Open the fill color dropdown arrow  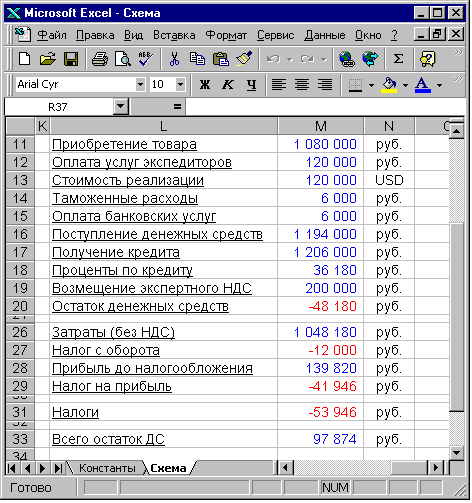tap(405, 85)
